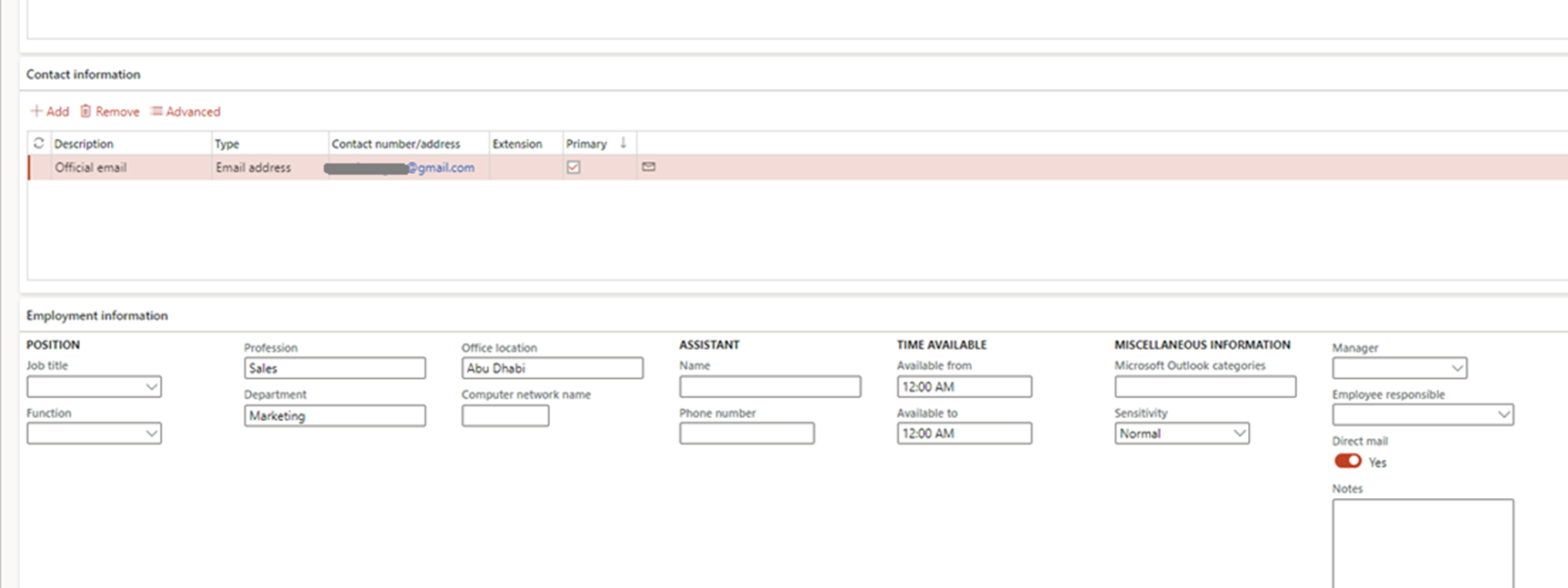The image size is (1568, 588).
Task: Expand the Job title dropdown
Action: pyautogui.click(x=151, y=387)
